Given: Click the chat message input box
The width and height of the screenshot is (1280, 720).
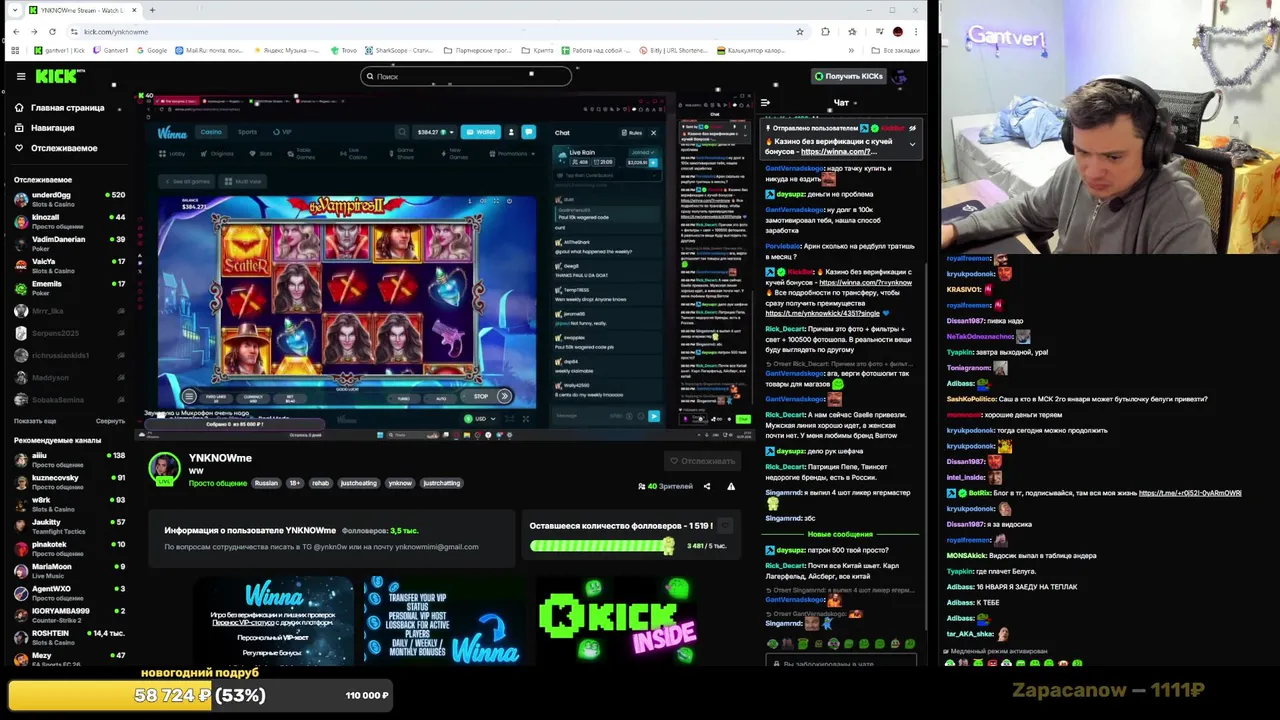Looking at the screenshot, I should [x=841, y=663].
